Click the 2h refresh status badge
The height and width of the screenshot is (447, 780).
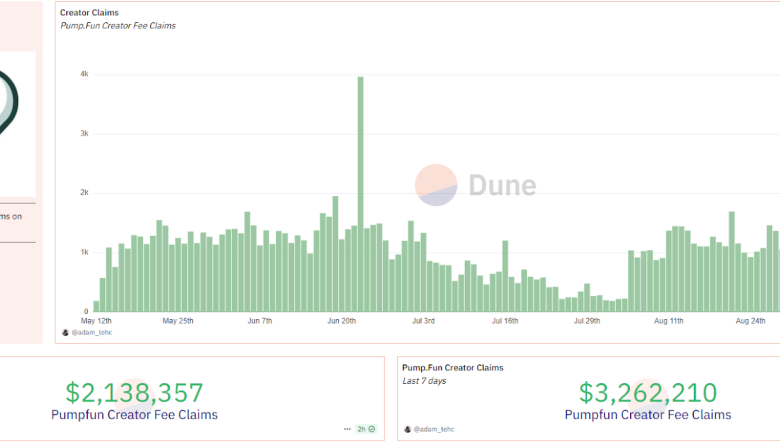(x=366, y=429)
